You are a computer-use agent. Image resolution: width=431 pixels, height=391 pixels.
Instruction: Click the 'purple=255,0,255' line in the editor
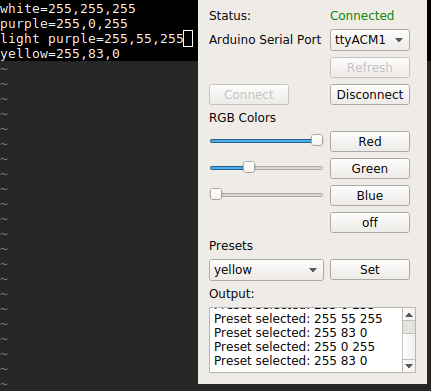click(64, 24)
